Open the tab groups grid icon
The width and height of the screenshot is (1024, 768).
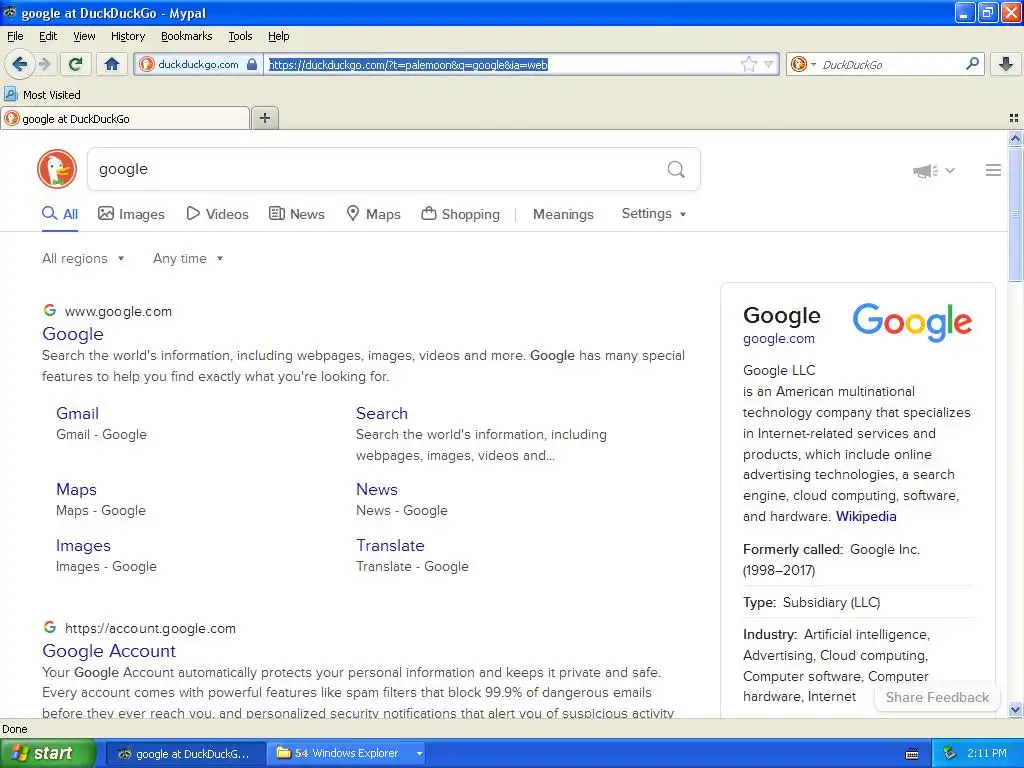click(x=1014, y=118)
